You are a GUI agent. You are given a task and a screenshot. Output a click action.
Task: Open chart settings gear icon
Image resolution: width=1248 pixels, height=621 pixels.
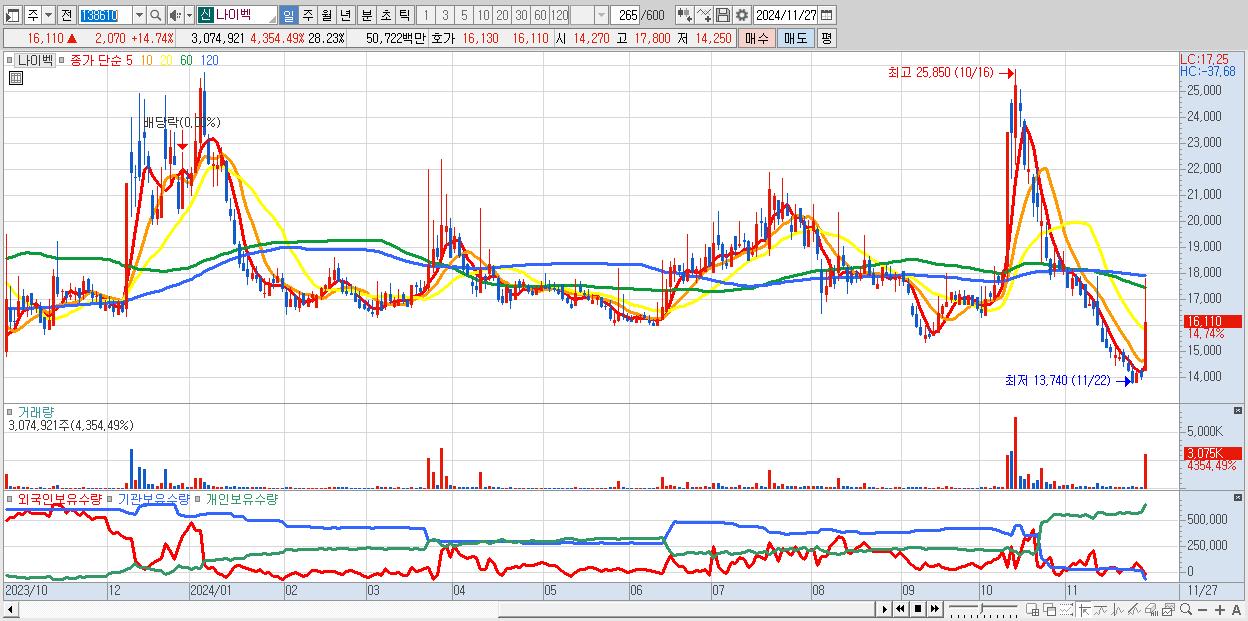pyautogui.click(x=742, y=15)
